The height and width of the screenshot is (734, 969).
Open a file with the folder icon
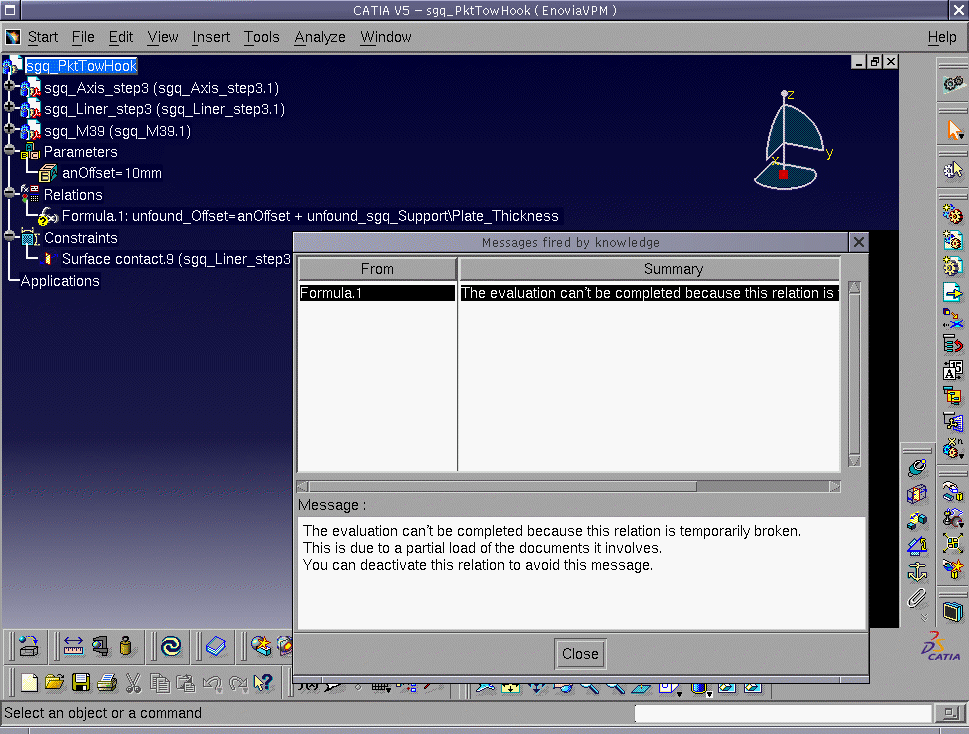point(54,683)
